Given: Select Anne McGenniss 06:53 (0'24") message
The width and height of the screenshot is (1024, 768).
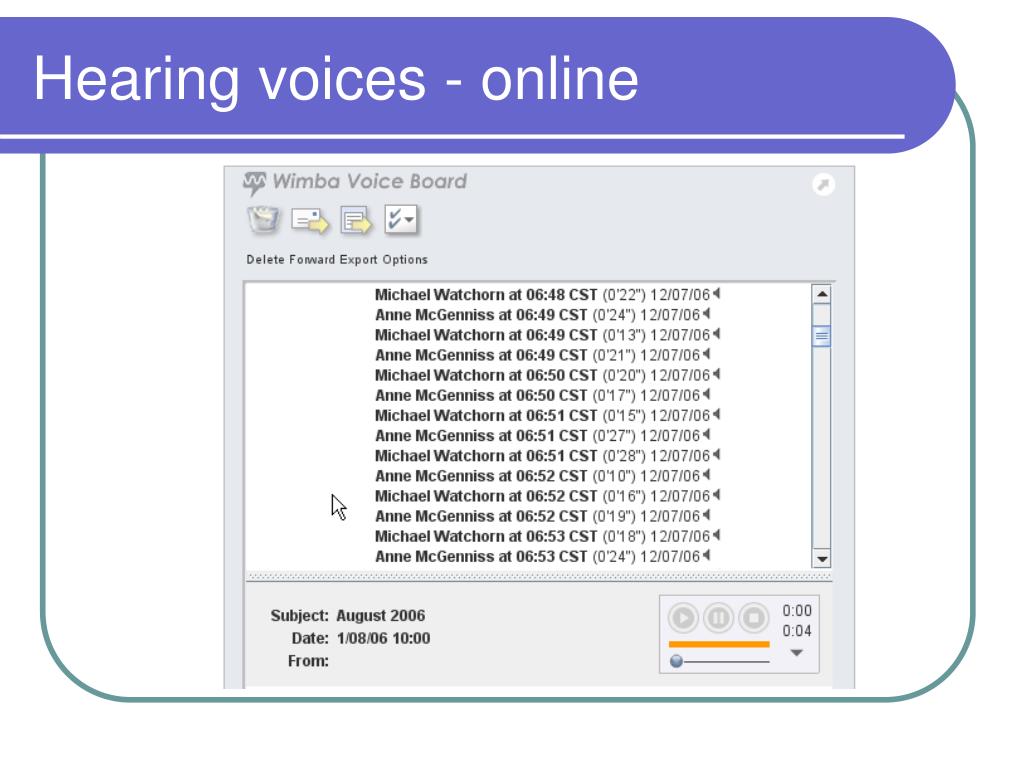Looking at the screenshot, I should (542, 556).
